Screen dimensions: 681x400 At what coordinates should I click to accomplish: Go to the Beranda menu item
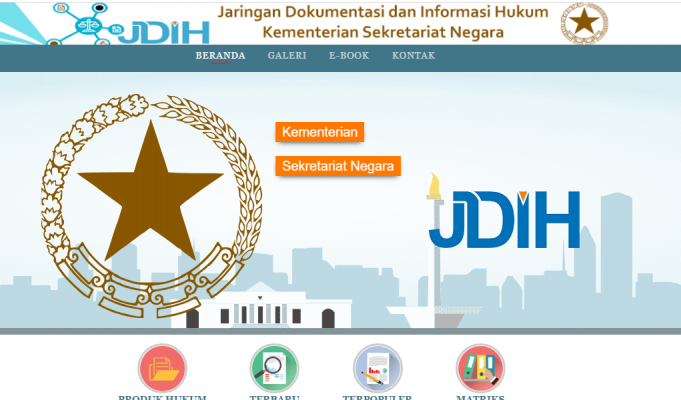click(220, 56)
